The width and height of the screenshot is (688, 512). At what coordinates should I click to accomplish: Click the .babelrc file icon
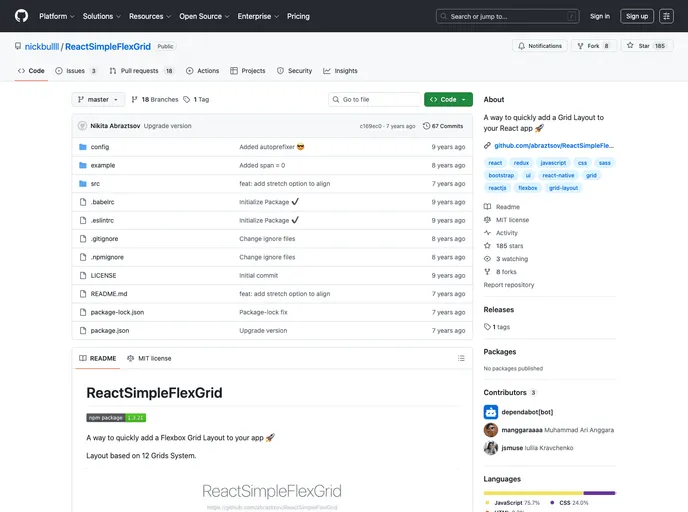[x=82, y=202]
